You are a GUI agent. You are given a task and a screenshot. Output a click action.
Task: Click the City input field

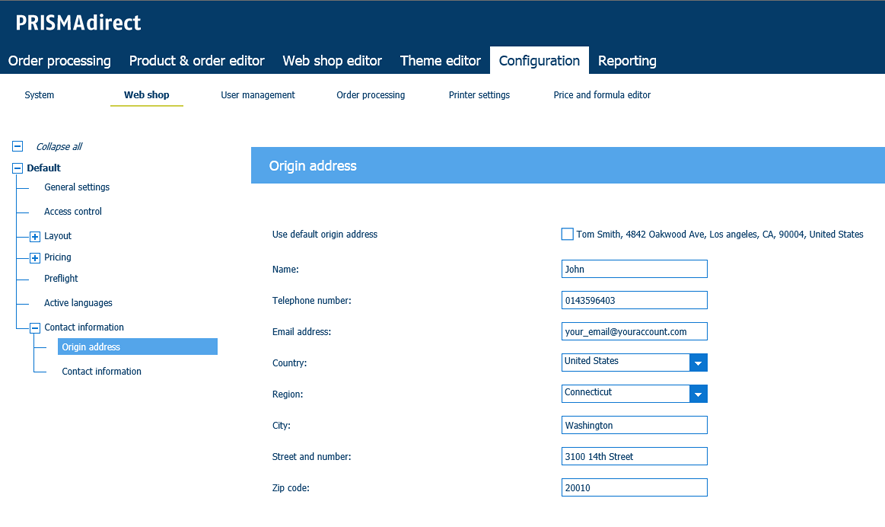[x=634, y=425]
